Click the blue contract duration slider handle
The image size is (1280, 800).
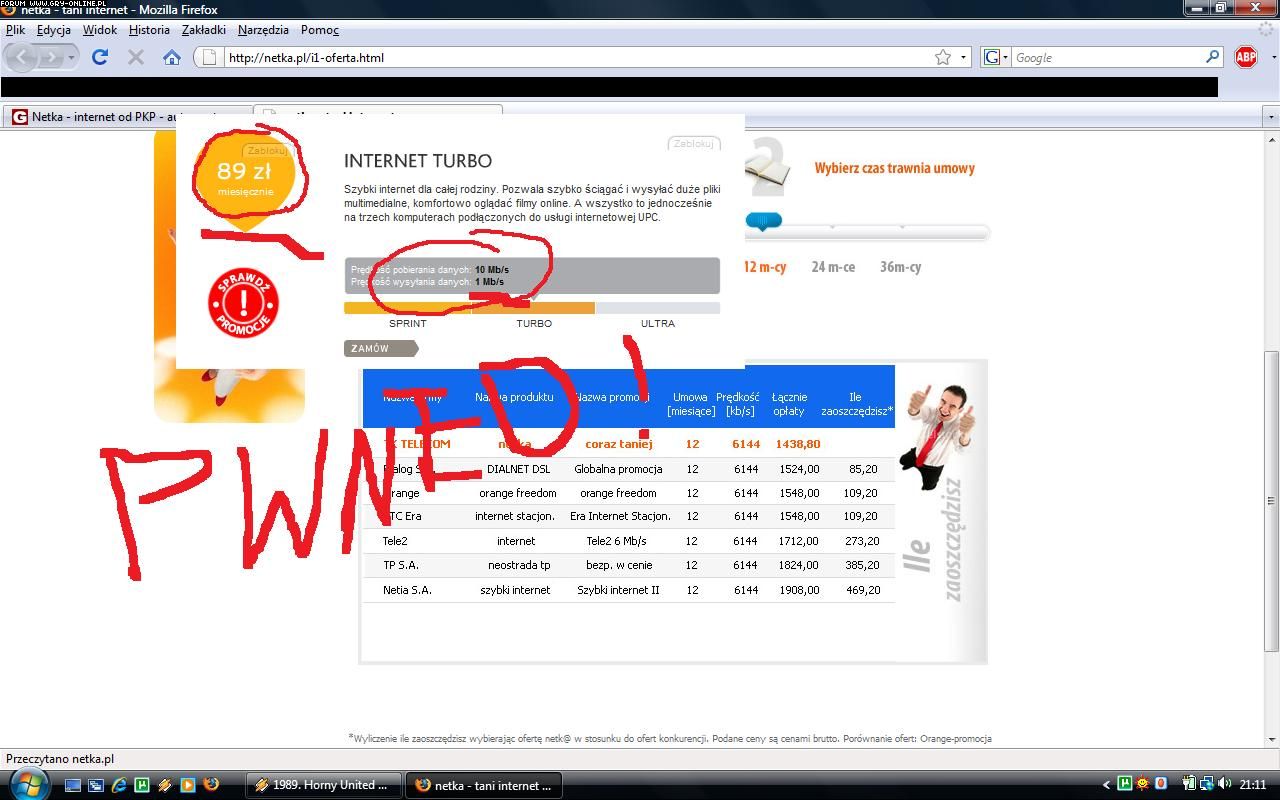[763, 221]
